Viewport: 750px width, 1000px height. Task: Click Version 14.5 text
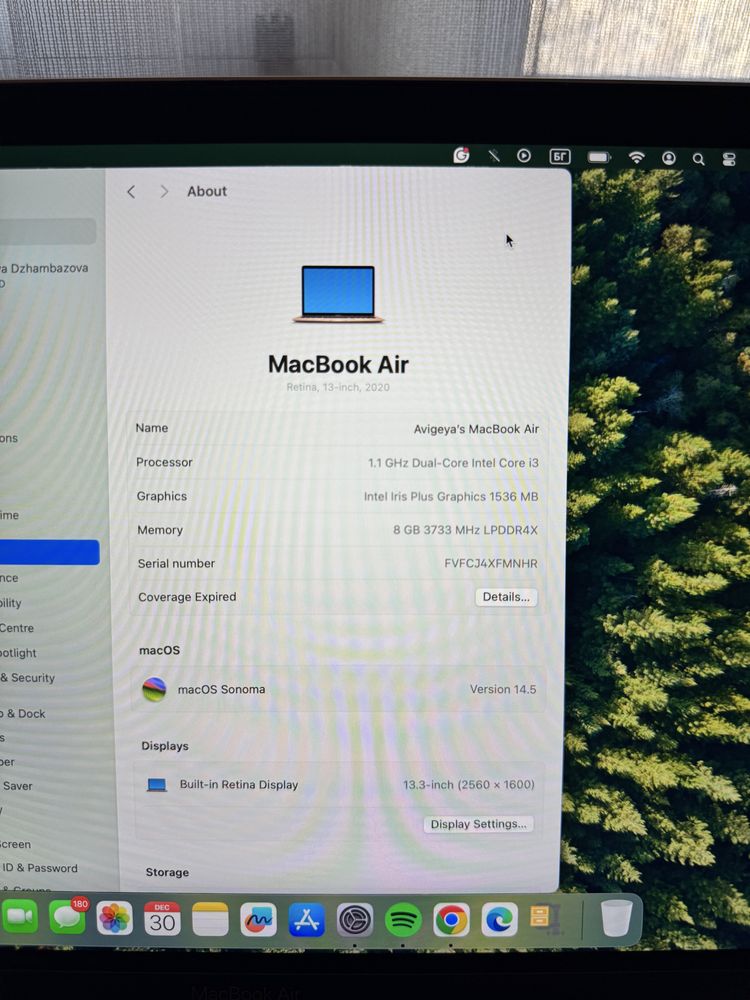503,689
